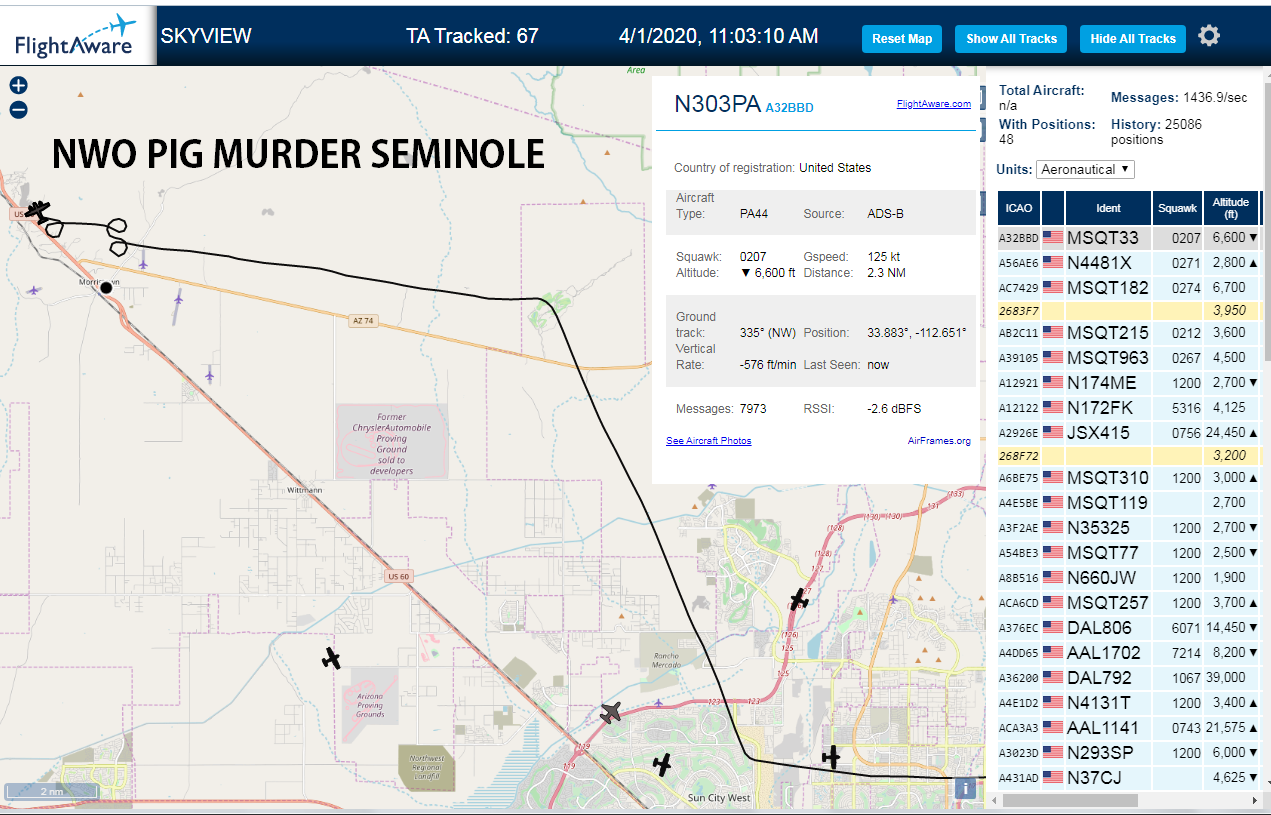Sort table by Ident column header
The height and width of the screenshot is (815, 1271).
pos(1108,208)
